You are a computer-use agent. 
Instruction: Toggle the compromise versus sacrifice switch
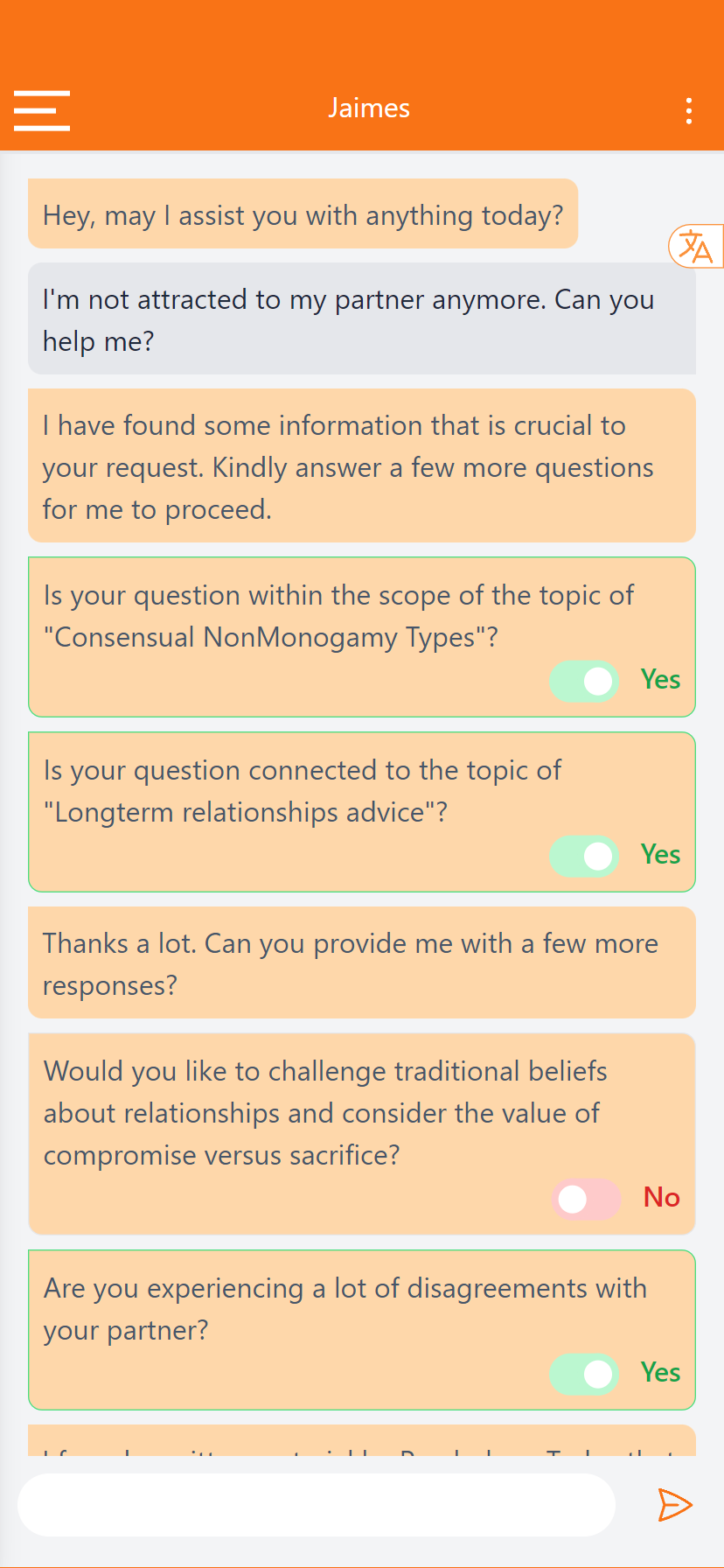point(586,1199)
